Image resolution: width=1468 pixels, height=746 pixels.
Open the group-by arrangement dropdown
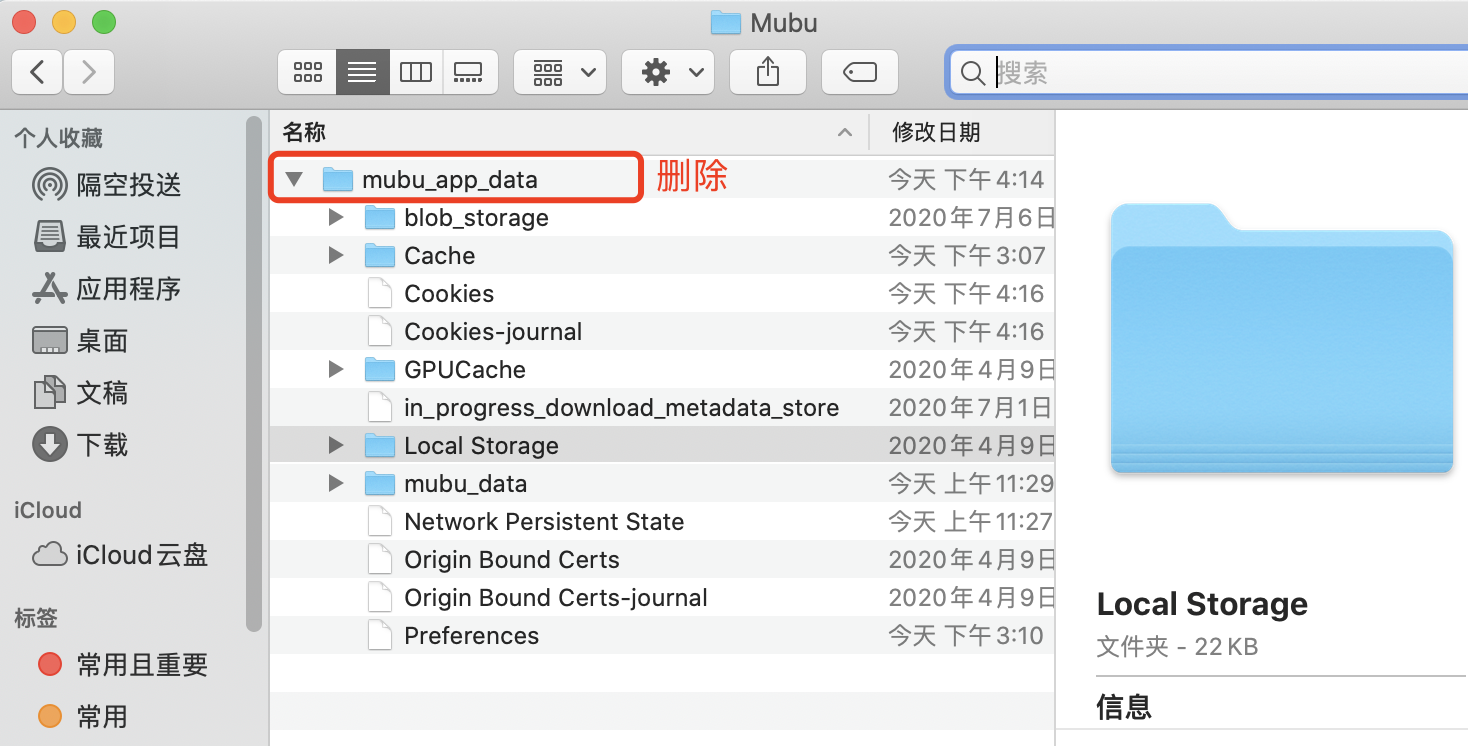point(560,72)
